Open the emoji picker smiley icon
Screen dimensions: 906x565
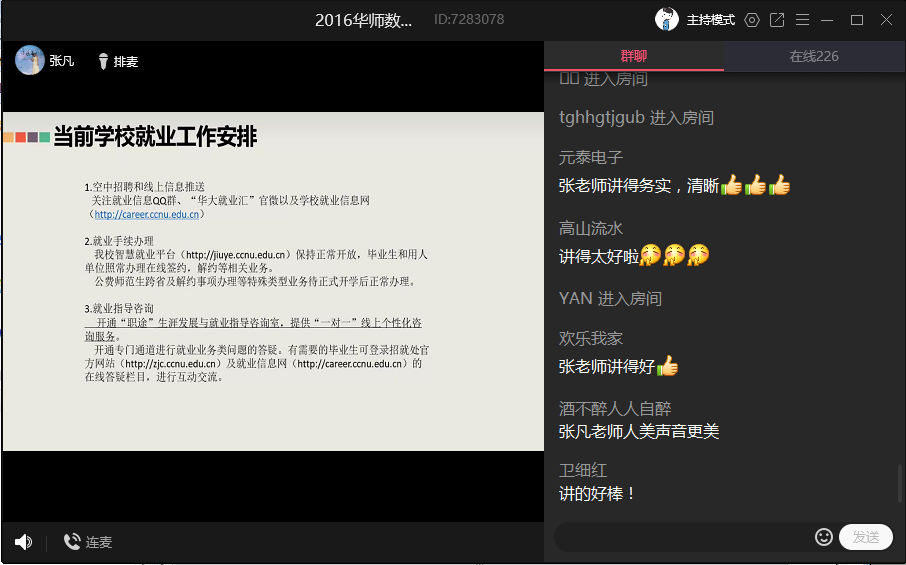tap(824, 537)
